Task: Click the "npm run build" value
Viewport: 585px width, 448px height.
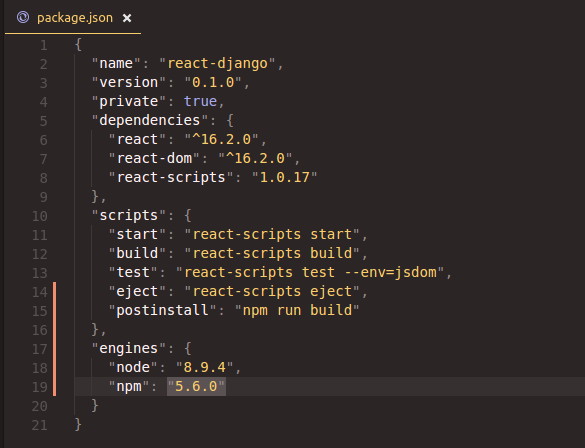Action: point(297,311)
